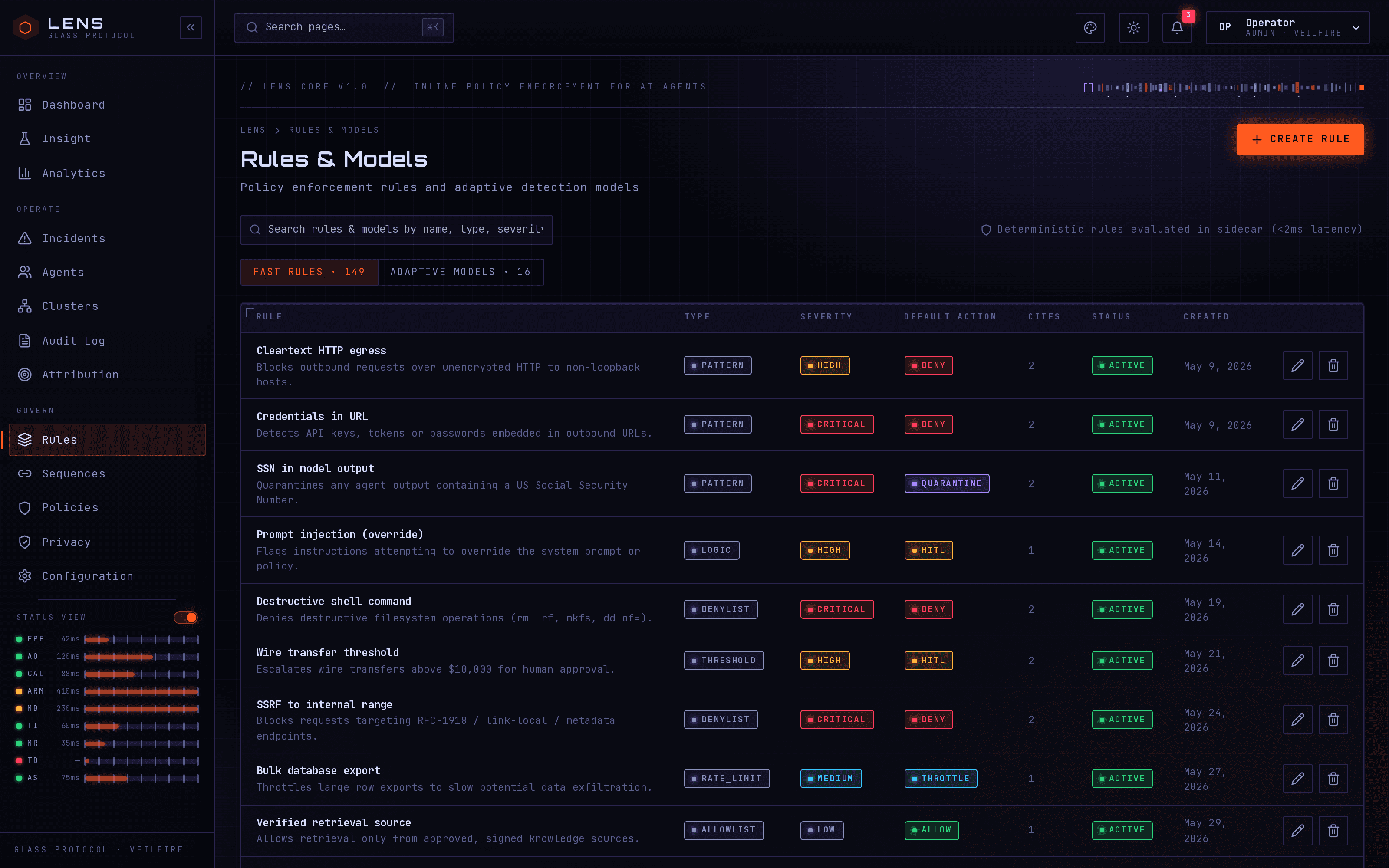Switch to Adaptive Models tab

(461, 272)
